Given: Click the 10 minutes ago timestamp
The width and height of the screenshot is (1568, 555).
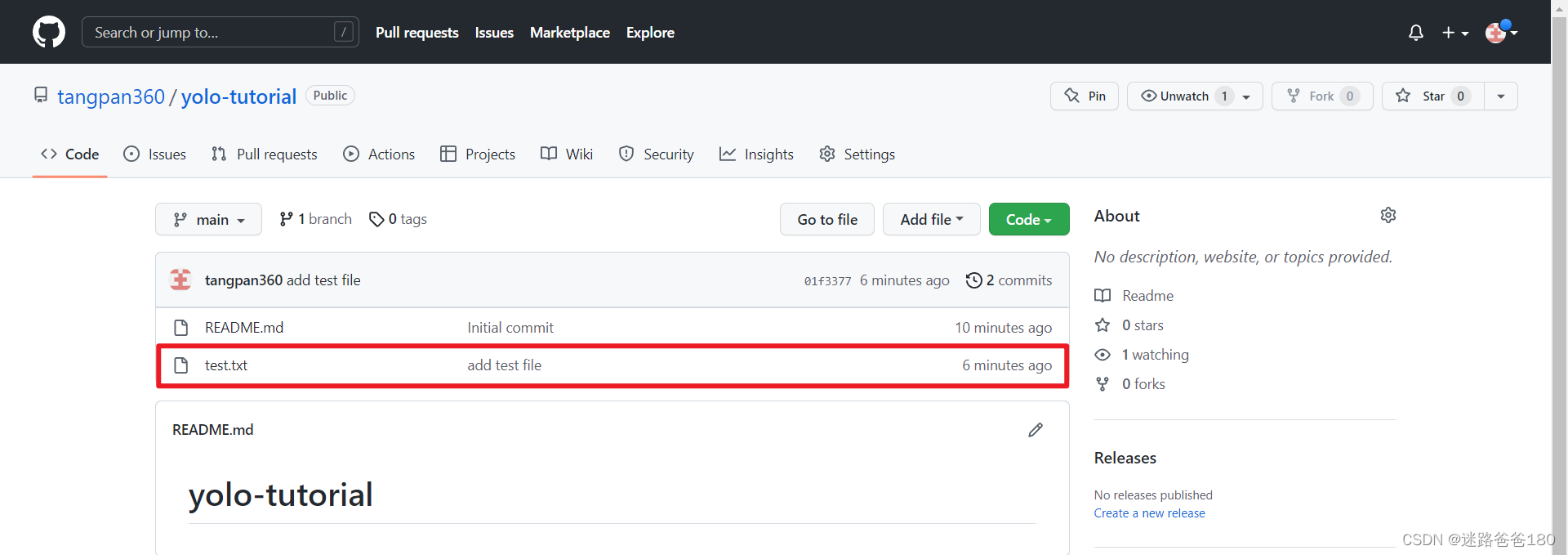Looking at the screenshot, I should pos(1004,328).
